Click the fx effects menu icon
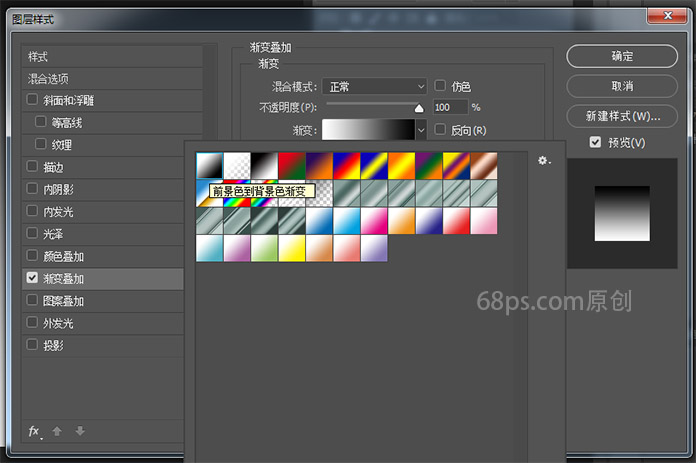 coord(34,431)
